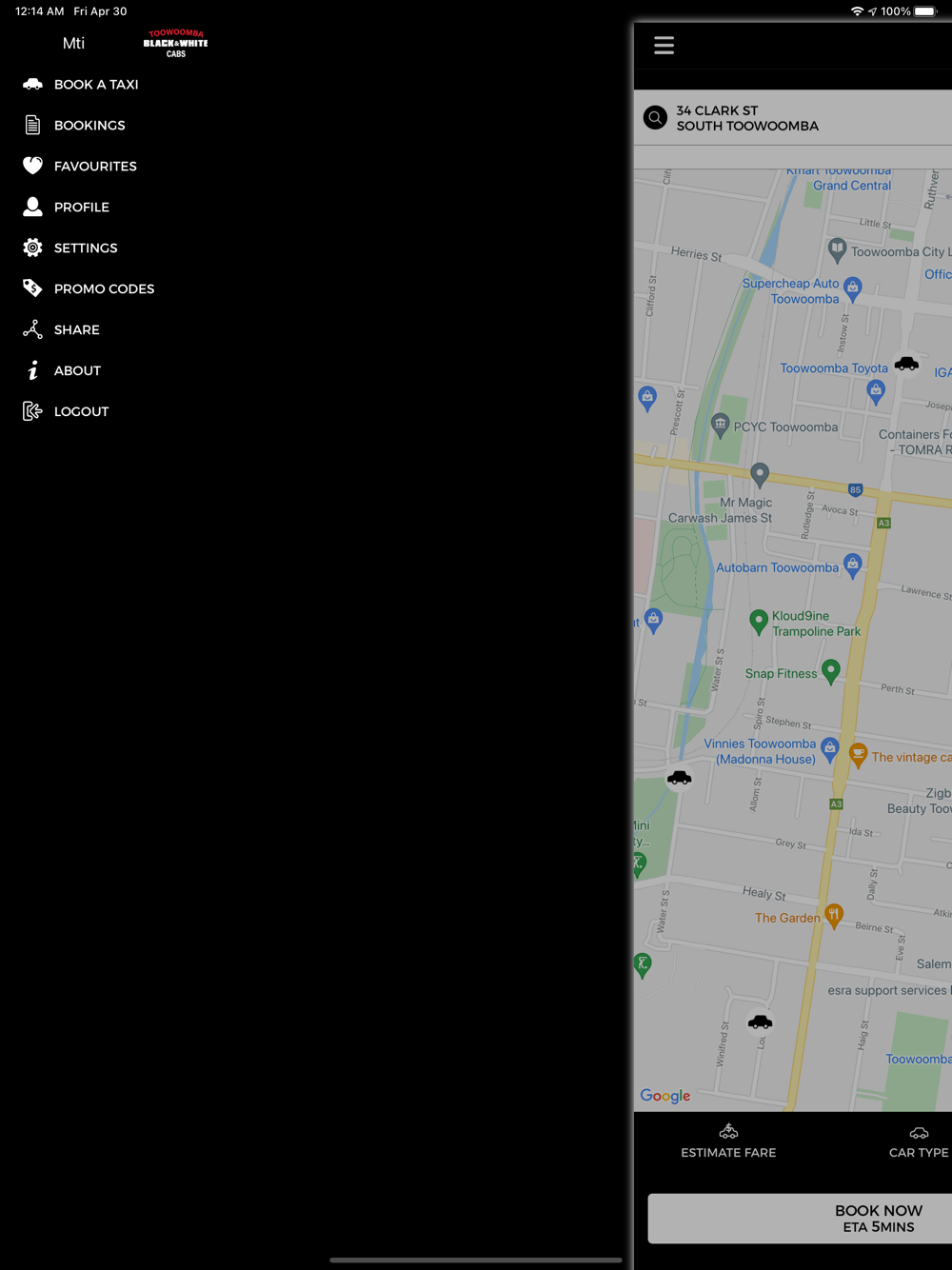Click the Wi-Fi status icon
Screen dimensions: 952x1270
pos(857,11)
